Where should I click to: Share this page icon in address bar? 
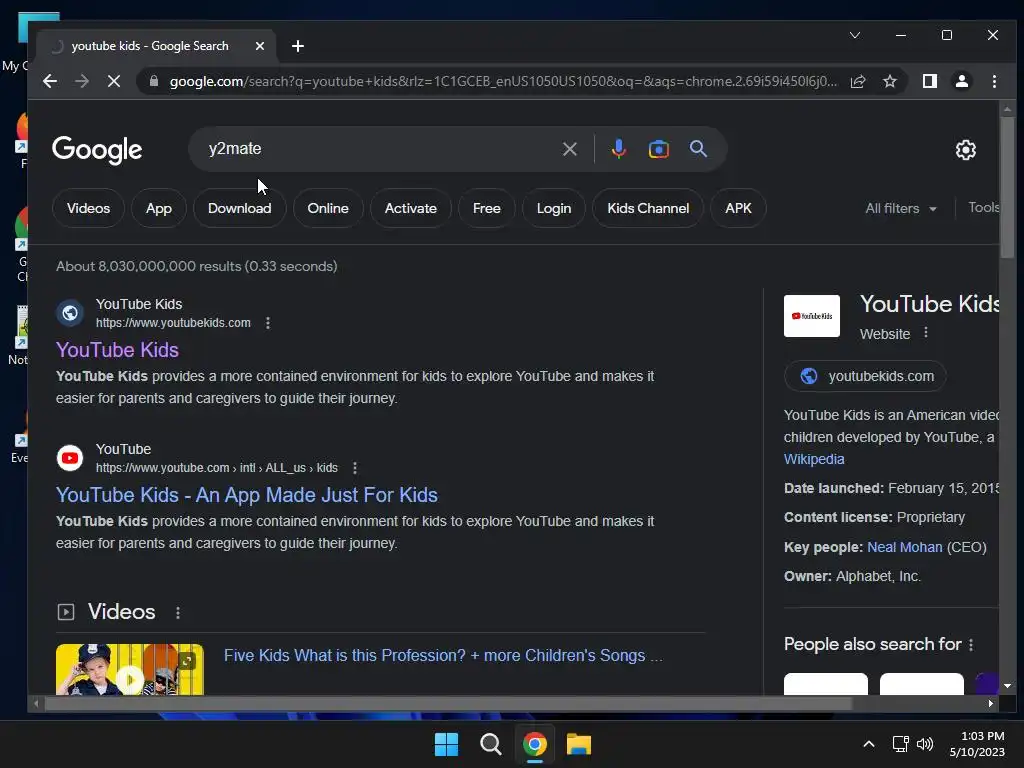[x=858, y=82]
